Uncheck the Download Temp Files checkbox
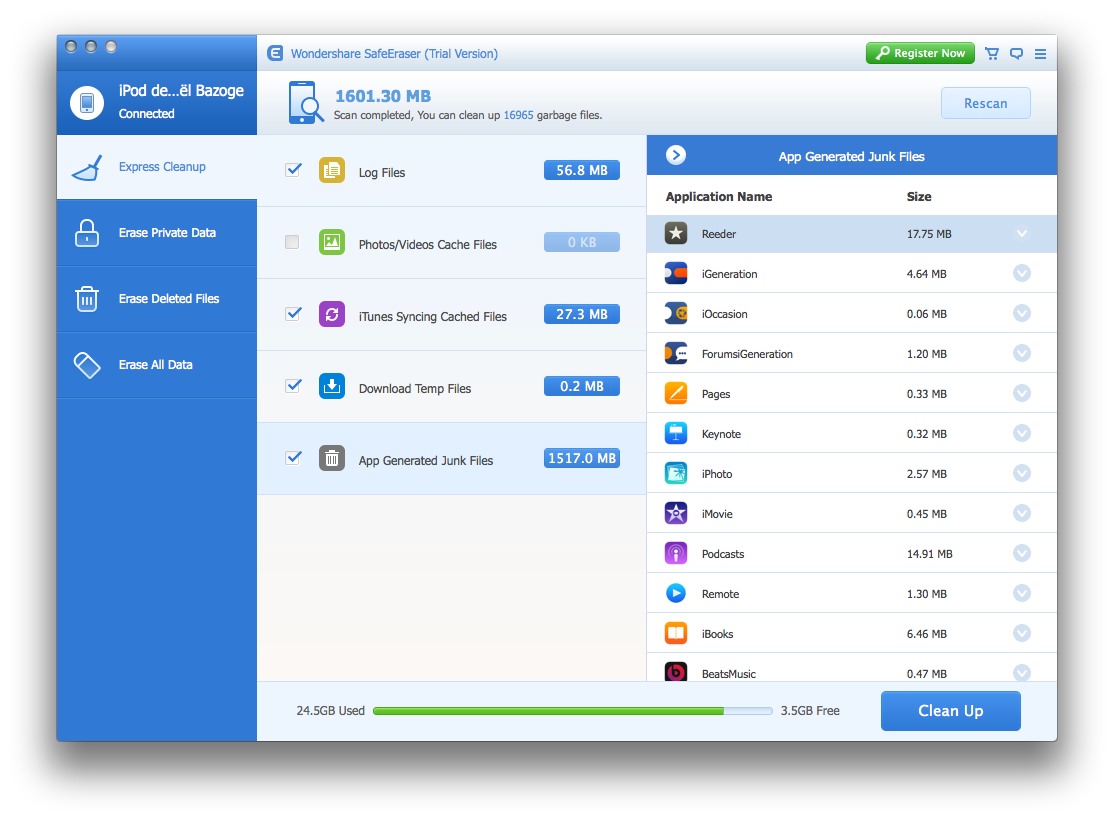Image resolution: width=1114 pixels, height=820 pixels. [x=293, y=386]
